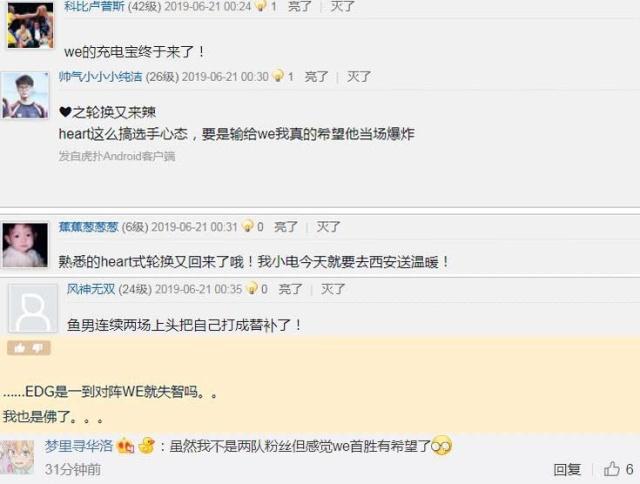Screen dimensions: 640x484
Task: Click the baby photo avatar of 蕉蕉葱葱葱
Action: coord(25,245)
